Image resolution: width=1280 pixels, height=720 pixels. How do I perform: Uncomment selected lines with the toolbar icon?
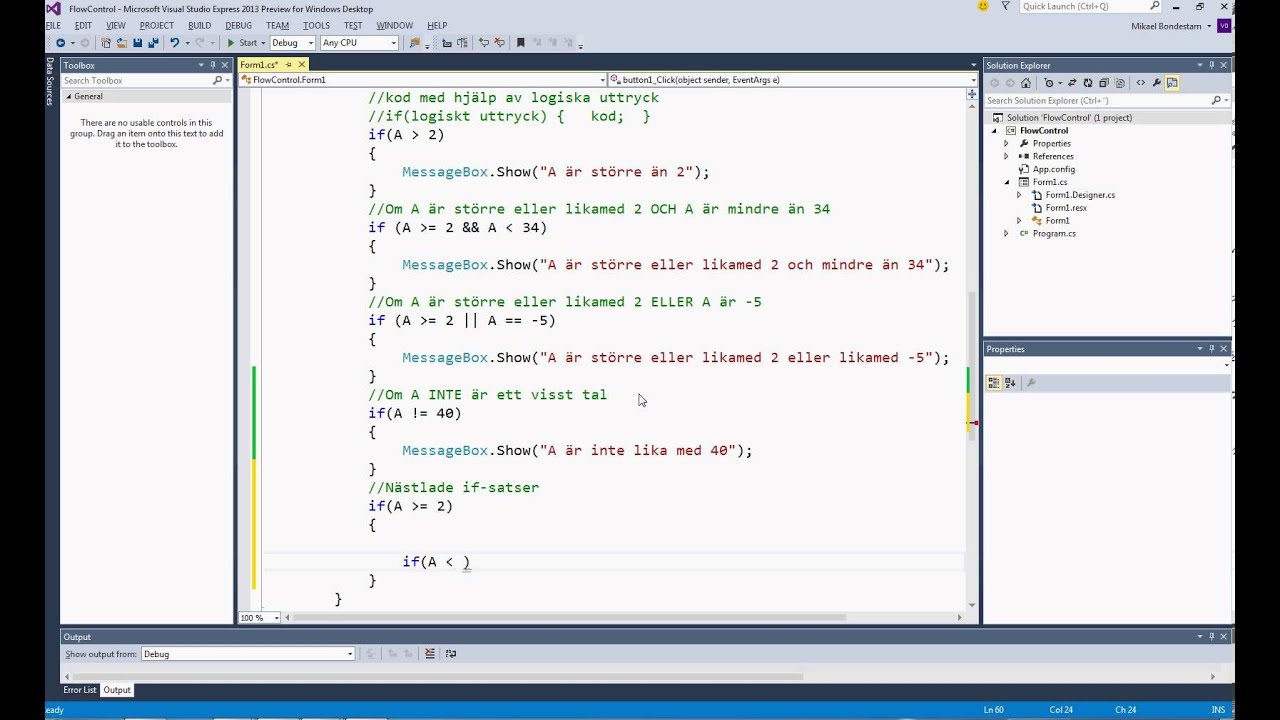click(499, 43)
